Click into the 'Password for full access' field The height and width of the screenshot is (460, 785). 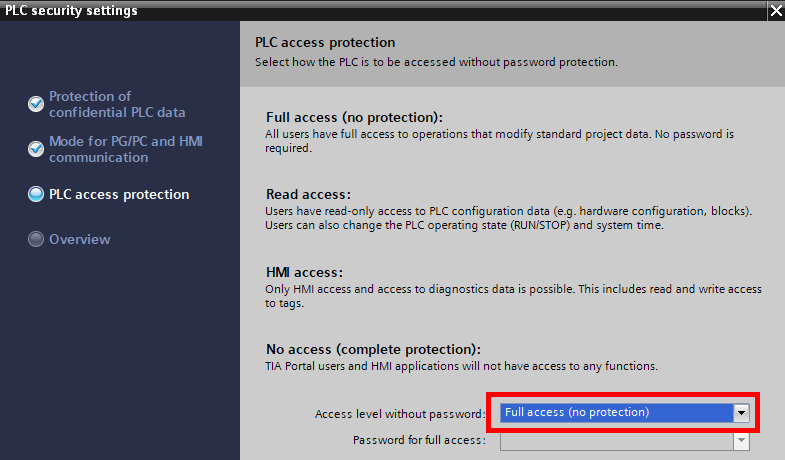click(617, 441)
